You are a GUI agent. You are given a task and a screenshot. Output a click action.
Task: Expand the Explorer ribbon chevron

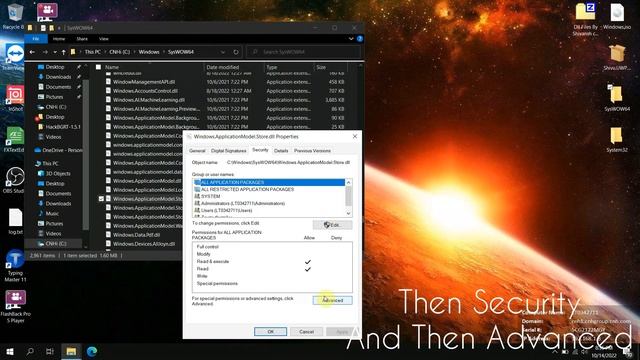351,39
